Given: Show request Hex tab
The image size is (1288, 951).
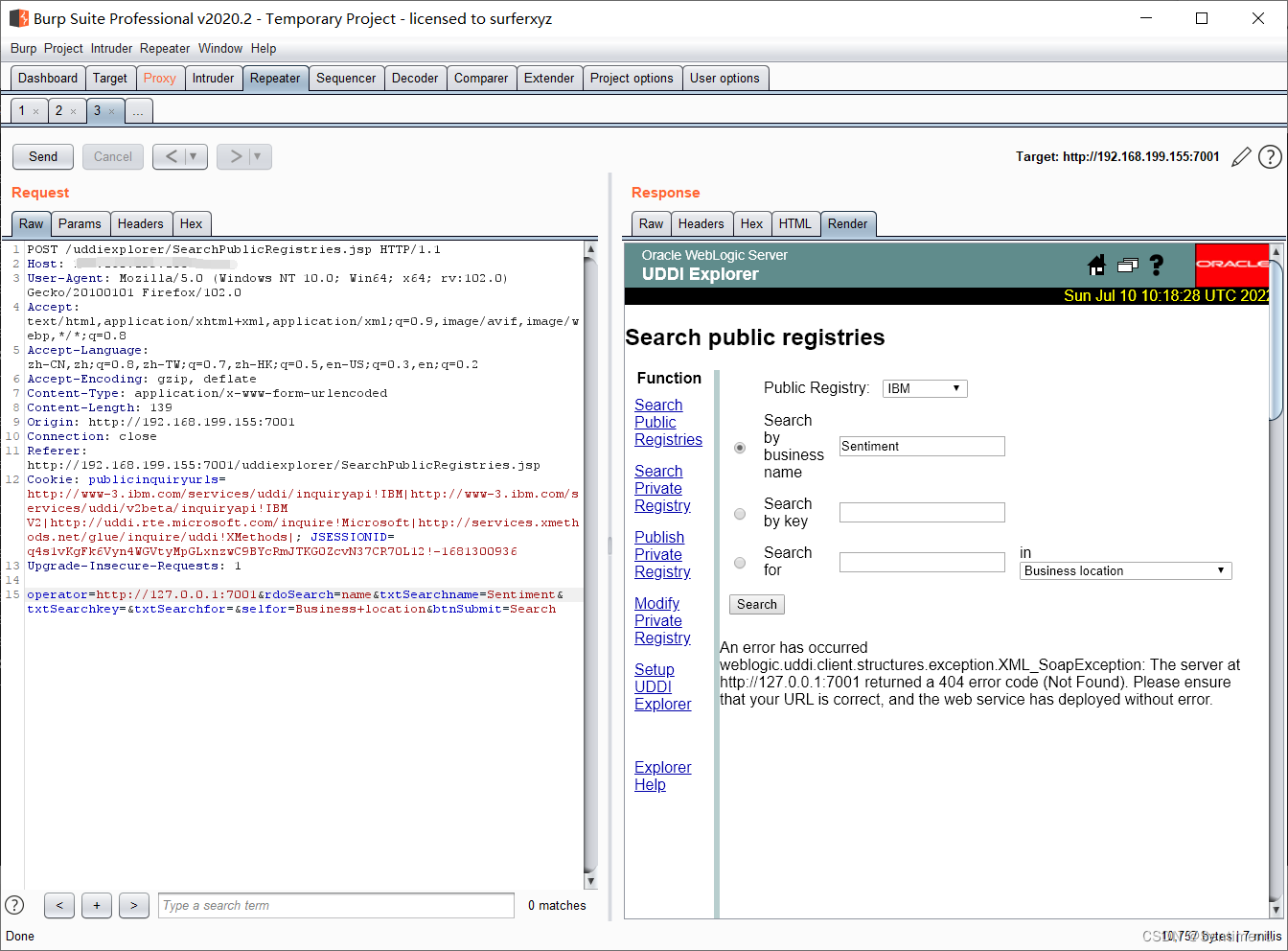Looking at the screenshot, I should point(192,223).
